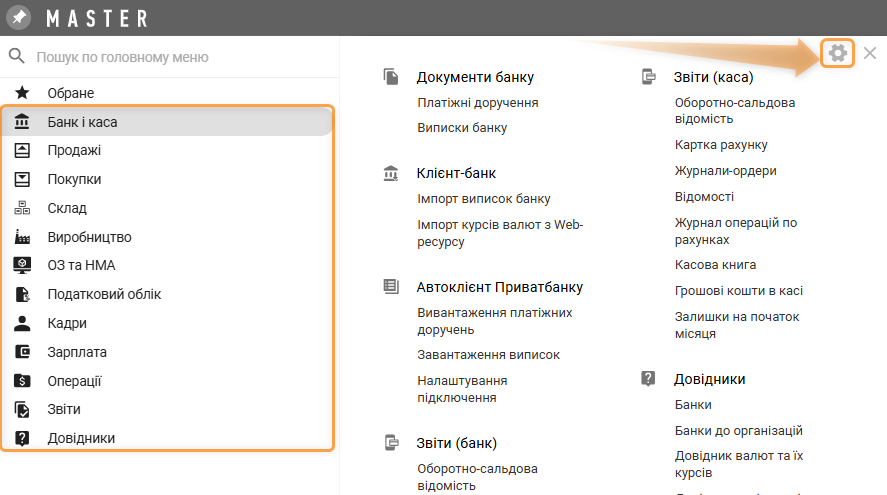887x495 pixels.
Task: Open the Продажі menu section
Action: click(x=74, y=150)
